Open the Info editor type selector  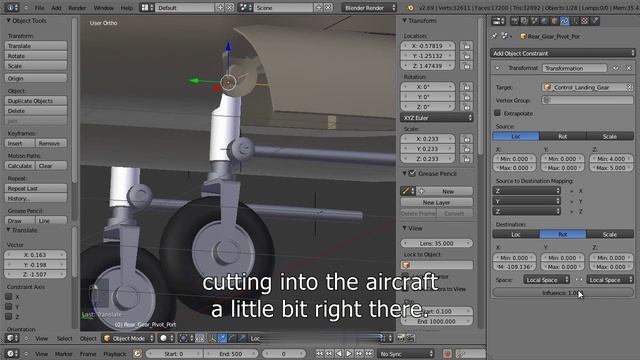pyautogui.click(x=11, y=7)
